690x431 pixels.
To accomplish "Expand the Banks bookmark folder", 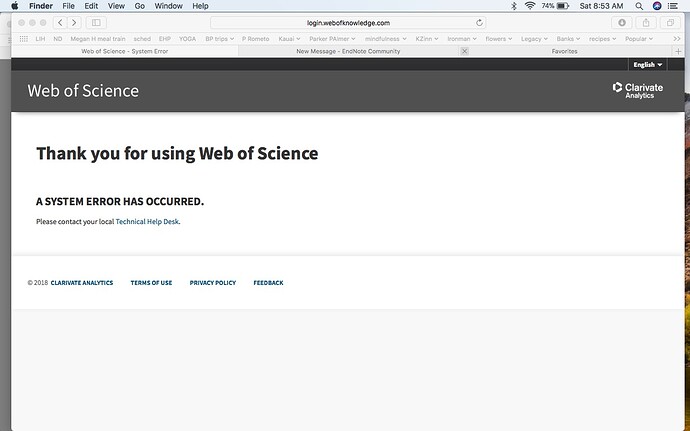I will click(568, 39).
